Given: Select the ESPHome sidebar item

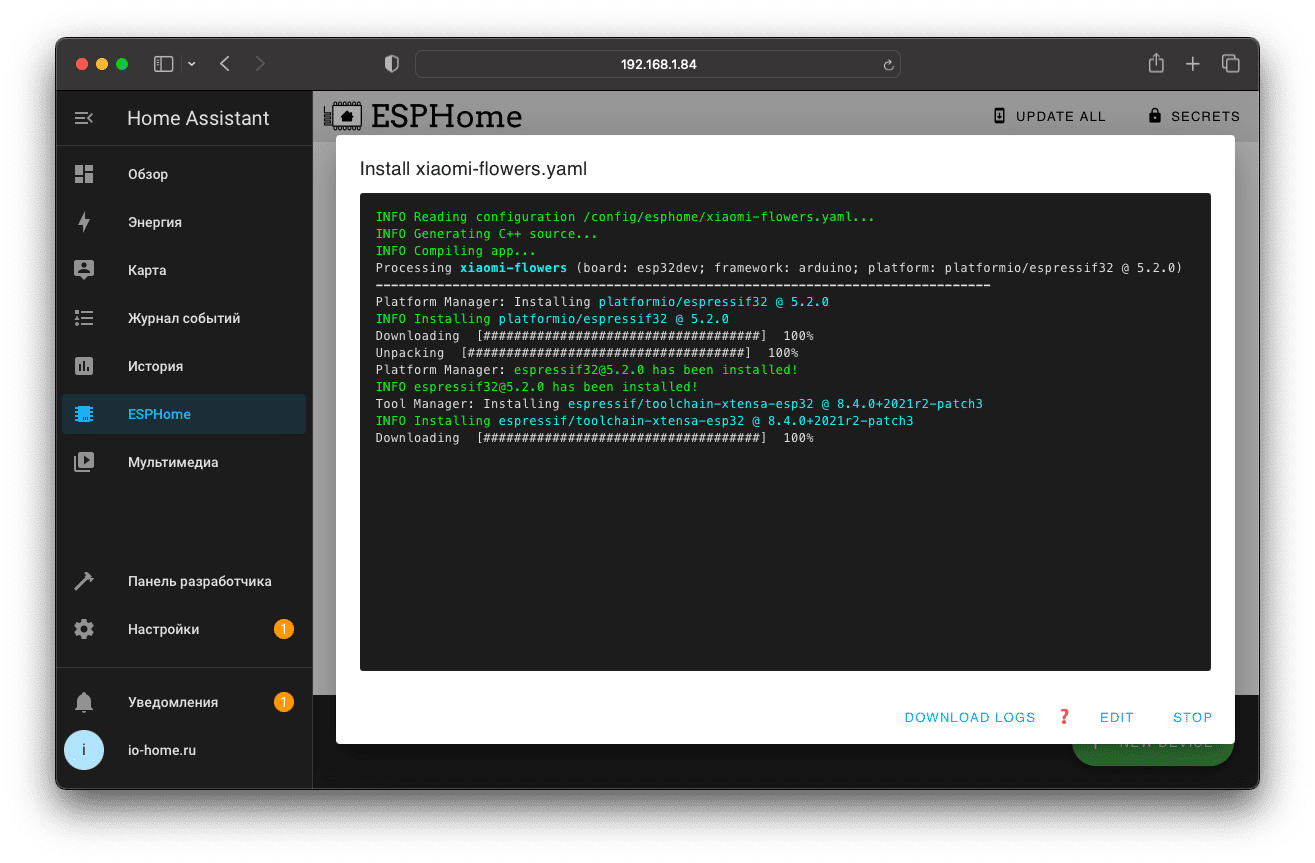Looking at the screenshot, I should click(159, 414).
